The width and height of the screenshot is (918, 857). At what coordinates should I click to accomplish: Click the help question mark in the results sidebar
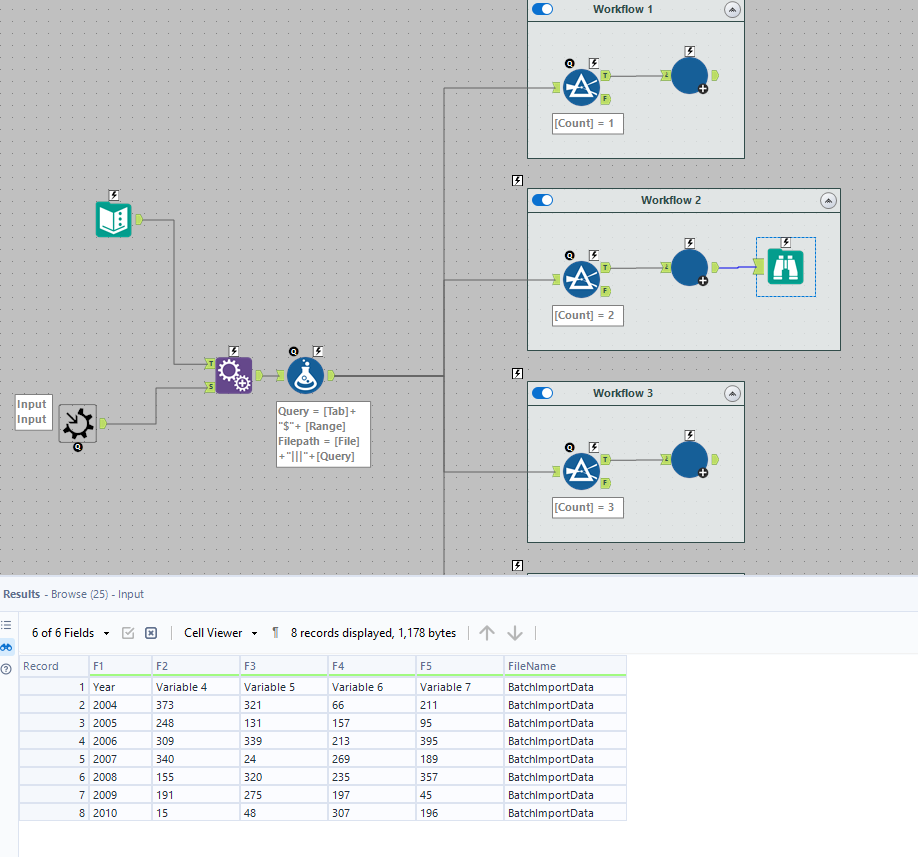(x=6, y=669)
